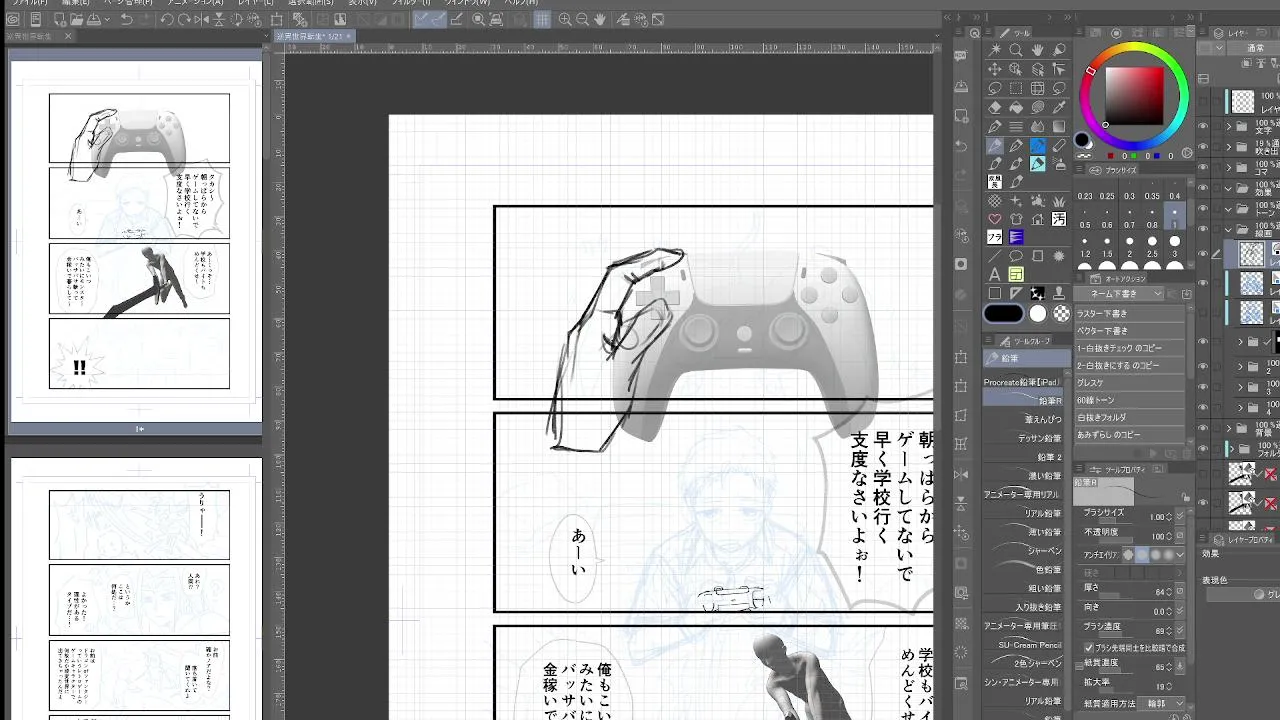Open the ブラシサイズ palette tab
Image resolution: width=1280 pixels, height=720 pixels.
coord(1114,170)
